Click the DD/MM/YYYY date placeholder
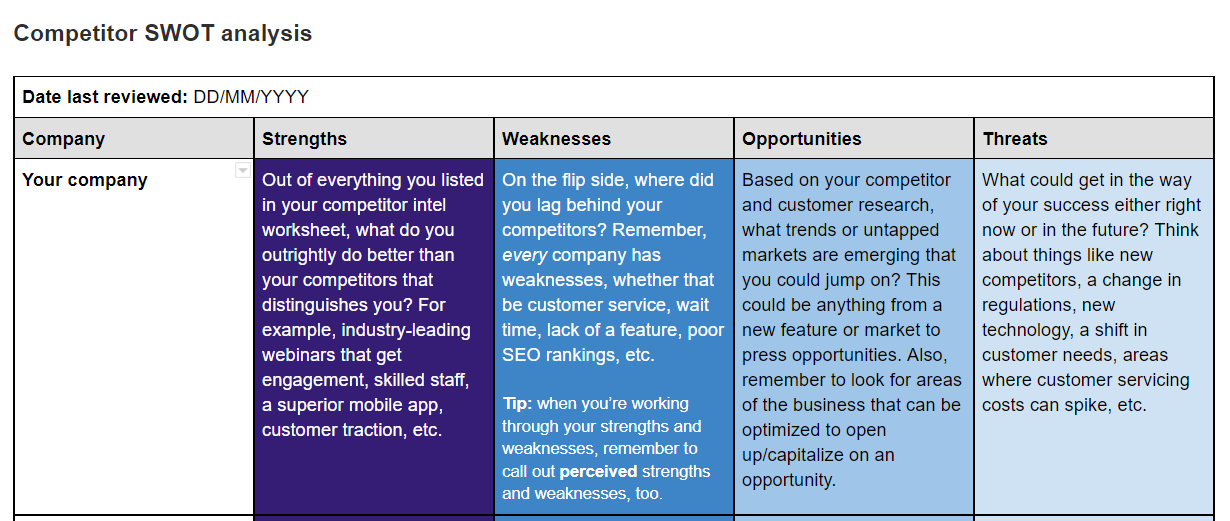The height and width of the screenshot is (521, 1230). [251, 97]
